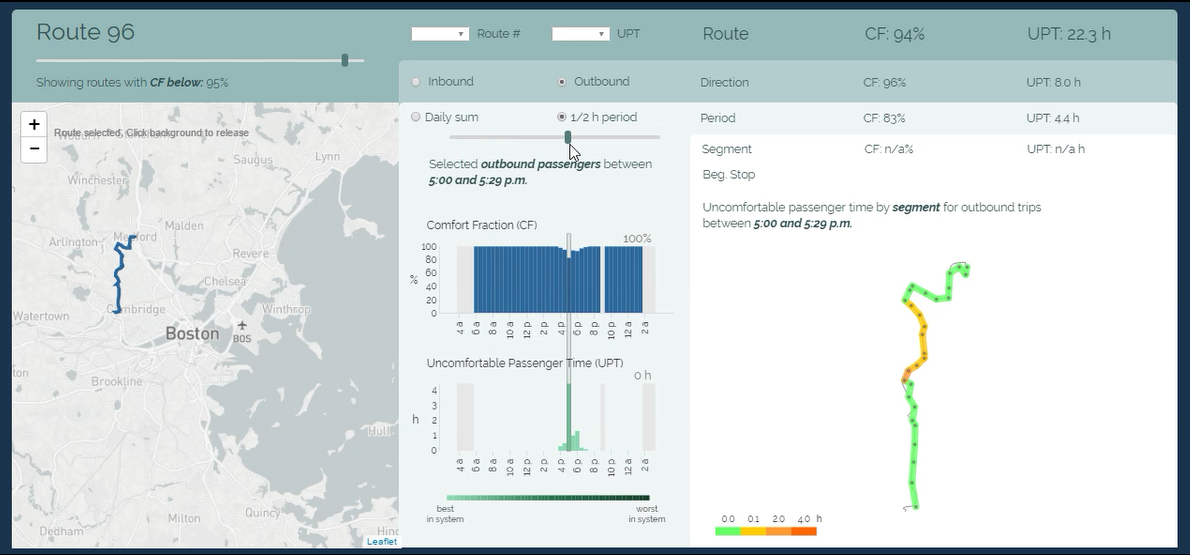Image resolution: width=1190 pixels, height=555 pixels.
Task: Select the Inbound direction radio button
Action: 416,82
